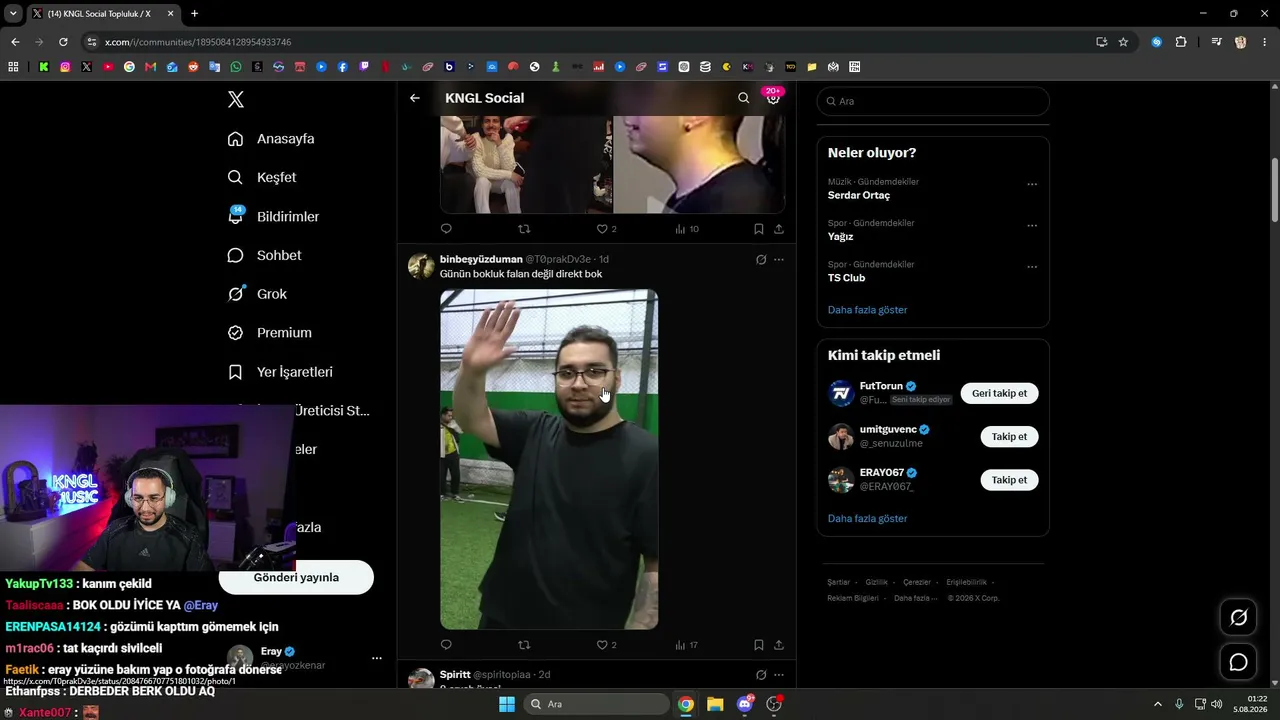Open the community members icon with 20+ badge
This screenshot has height=720, width=1280.
(773, 97)
